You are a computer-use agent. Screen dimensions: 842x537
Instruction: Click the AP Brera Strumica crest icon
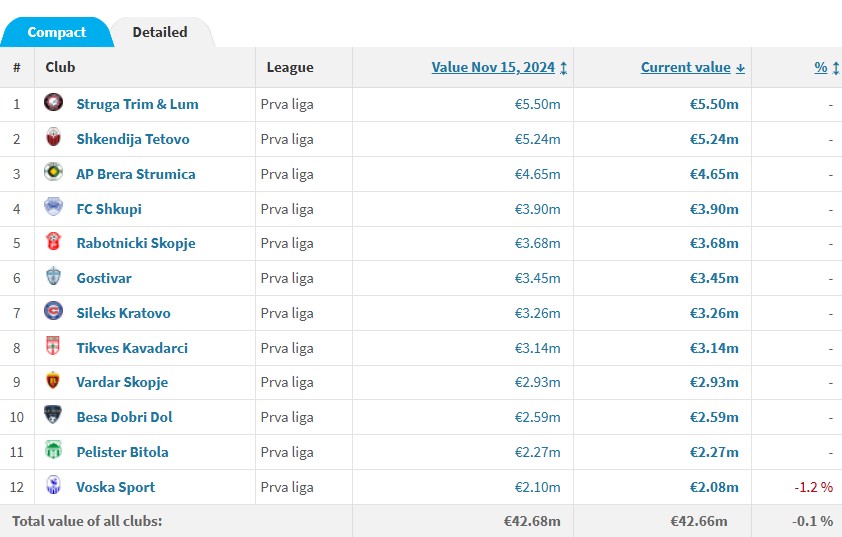53,173
